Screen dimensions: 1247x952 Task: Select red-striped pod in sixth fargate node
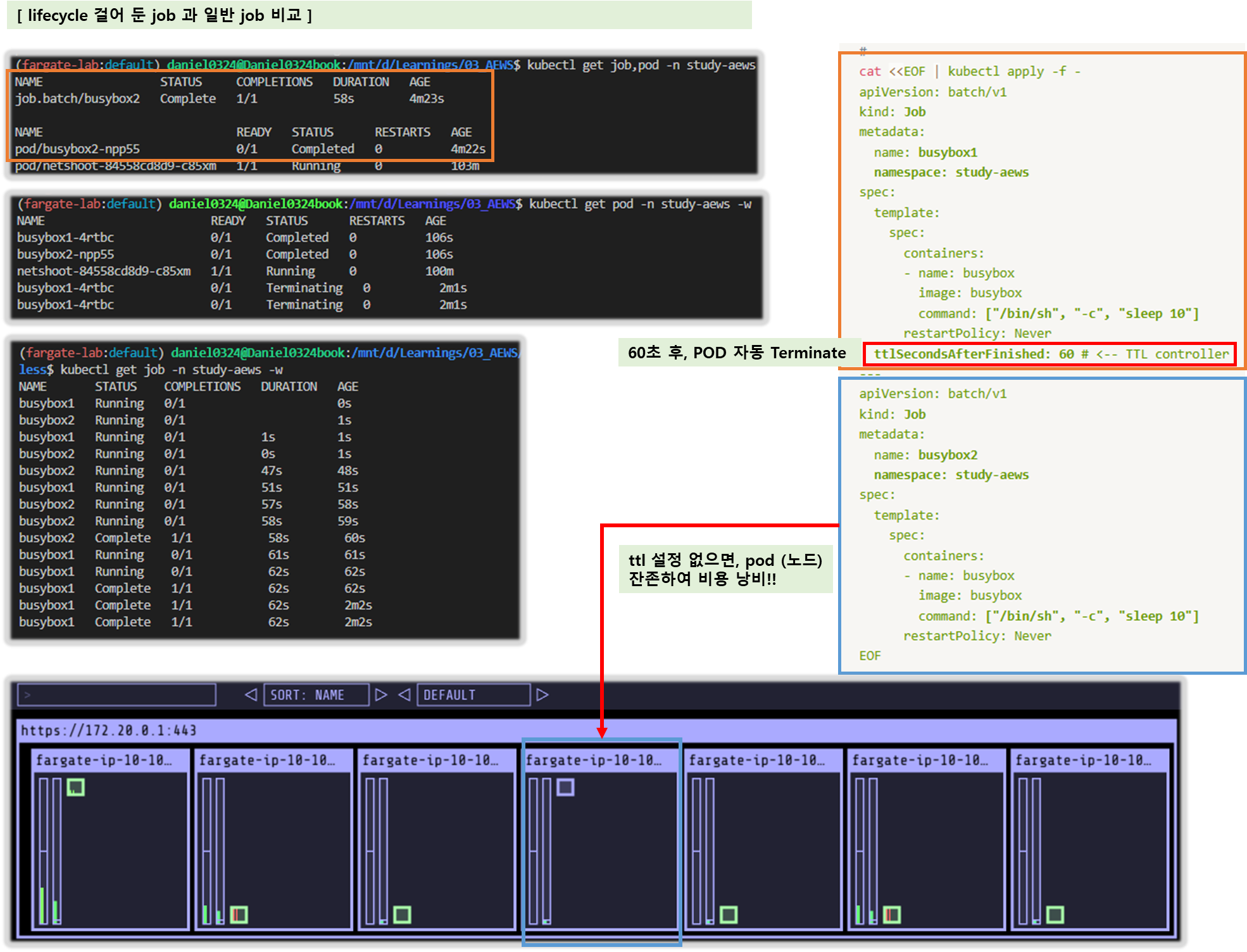[891, 915]
